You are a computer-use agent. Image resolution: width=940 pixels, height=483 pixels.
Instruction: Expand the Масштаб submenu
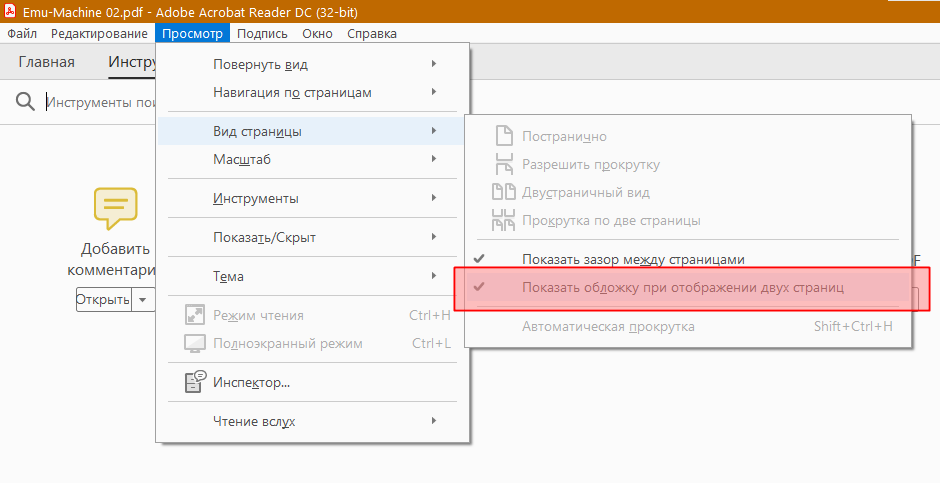312,159
